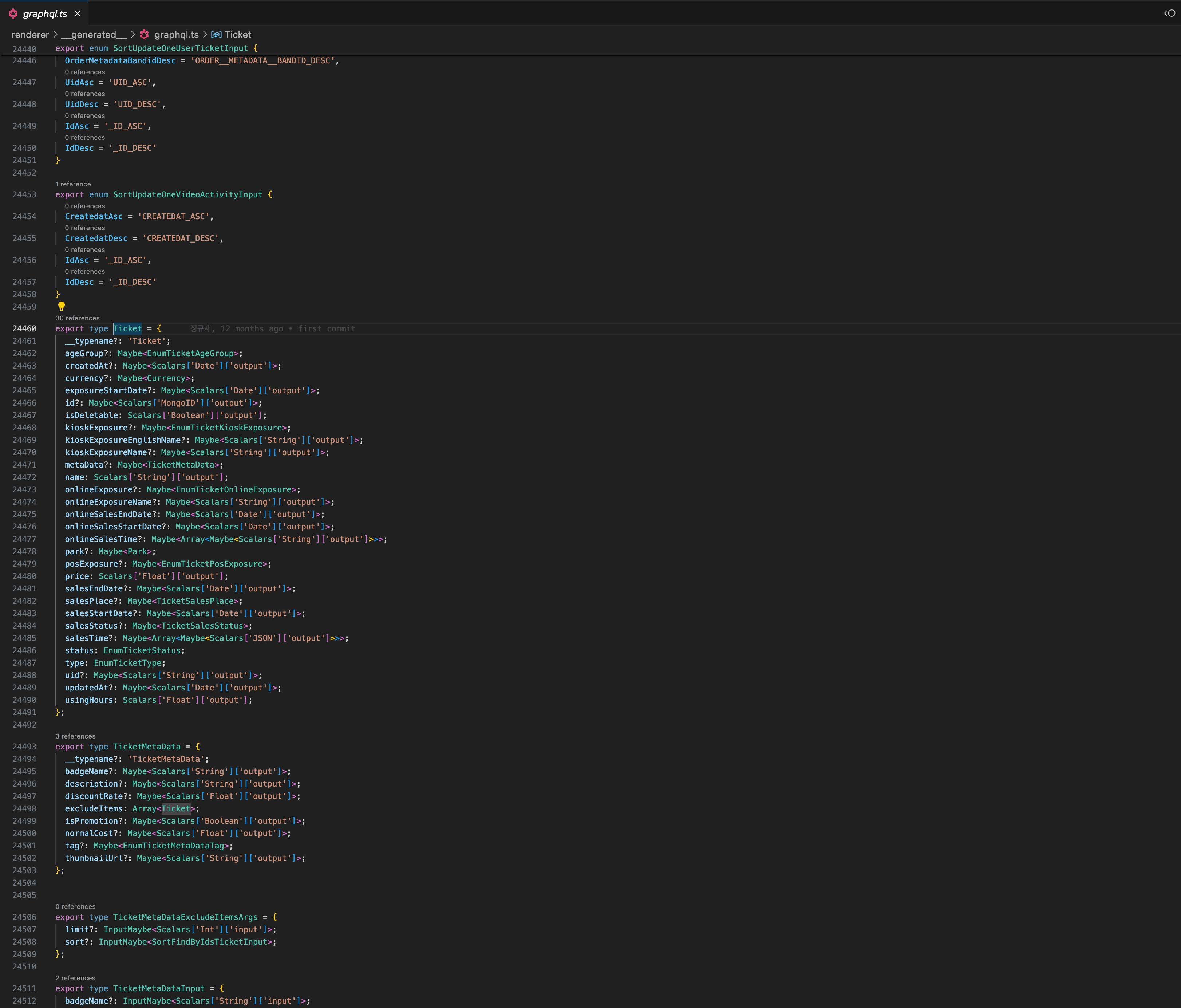Click the Ticket symbol icon in breadcrumb
The width and height of the screenshot is (1181, 1008).
coord(217,35)
